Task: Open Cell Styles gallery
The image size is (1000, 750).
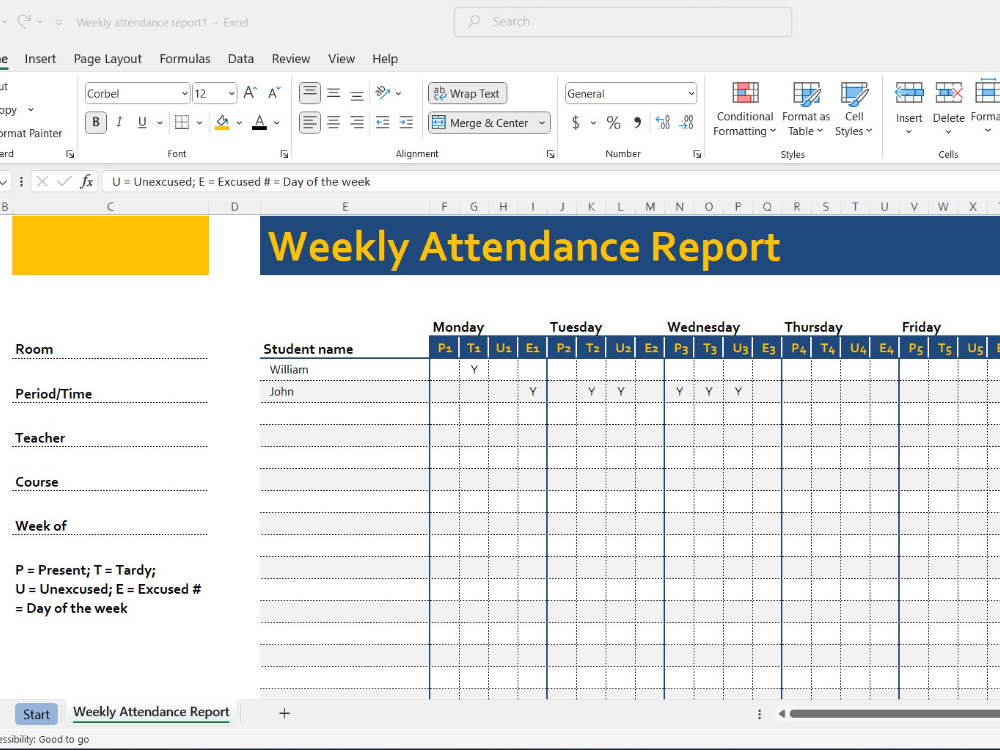Action: coord(854,109)
